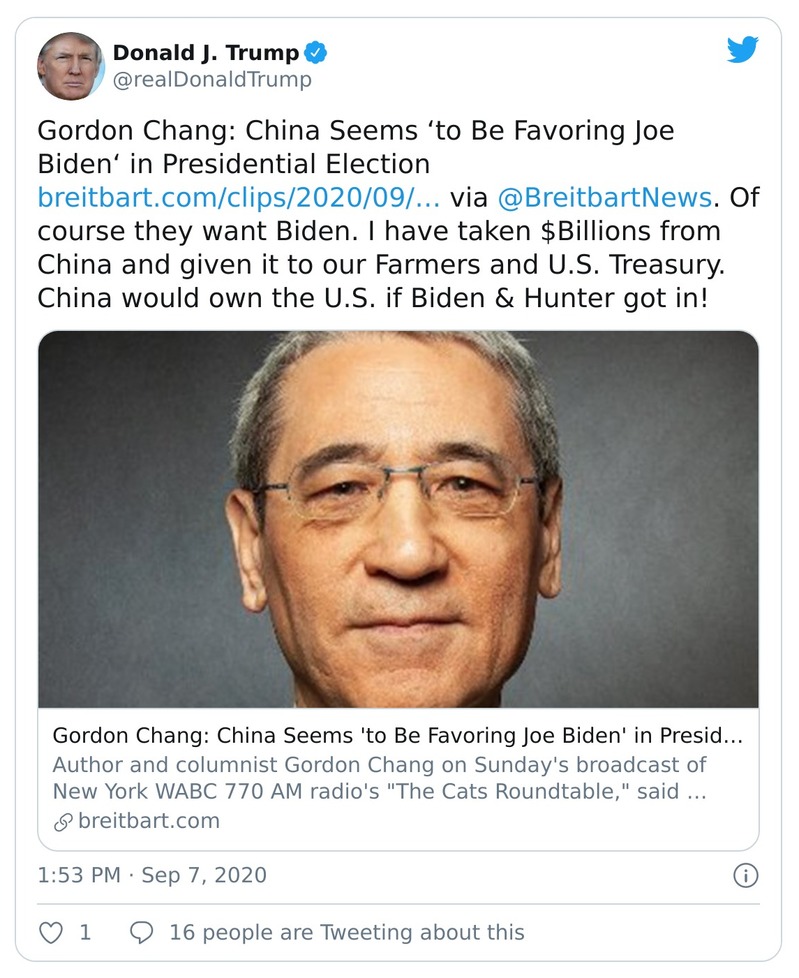Open the 1:53 PM Sep 7, 2020 timestamp
Image resolution: width=799 pixels, height=978 pixels.
click(152, 875)
